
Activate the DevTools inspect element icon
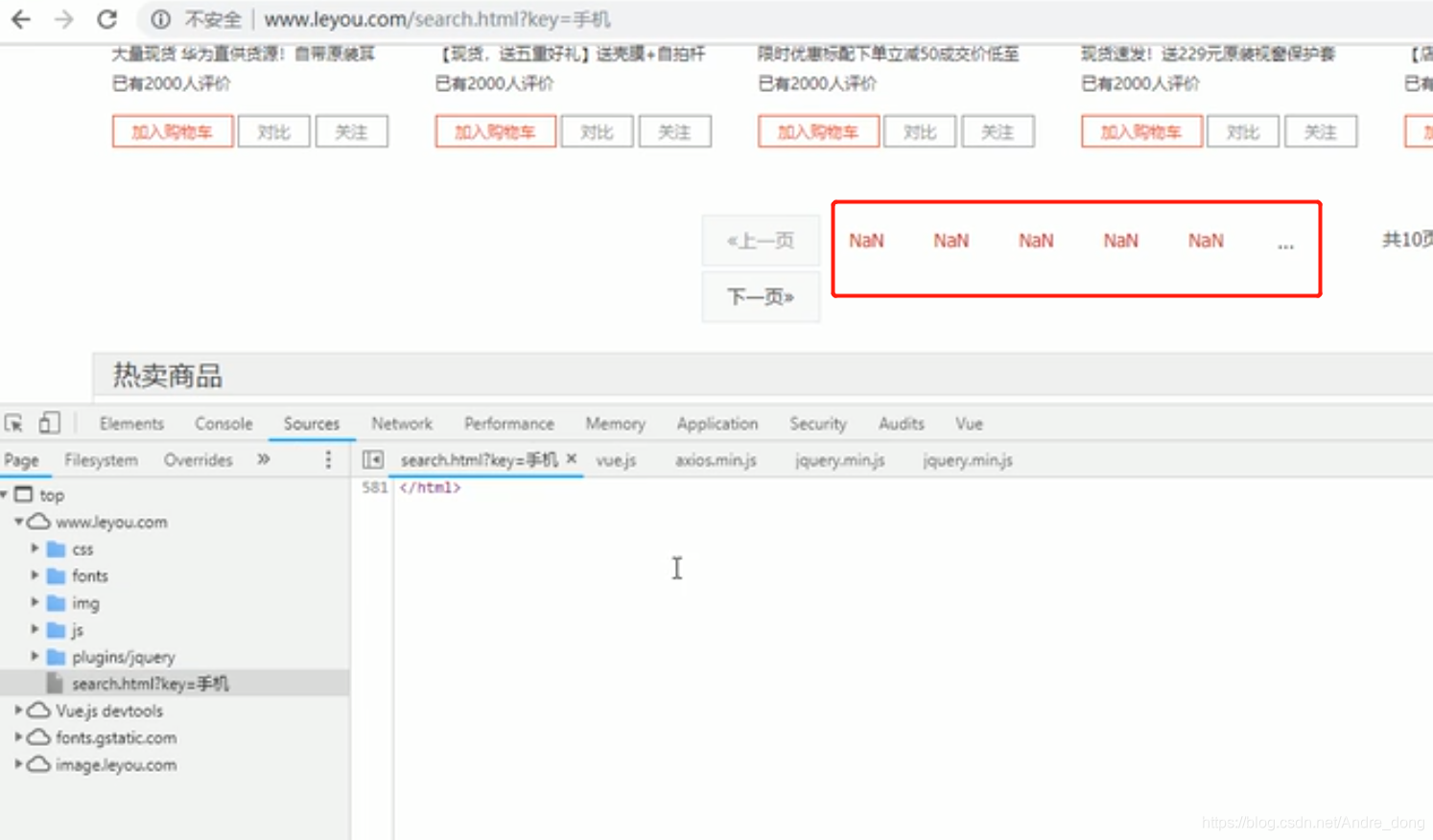(x=13, y=423)
